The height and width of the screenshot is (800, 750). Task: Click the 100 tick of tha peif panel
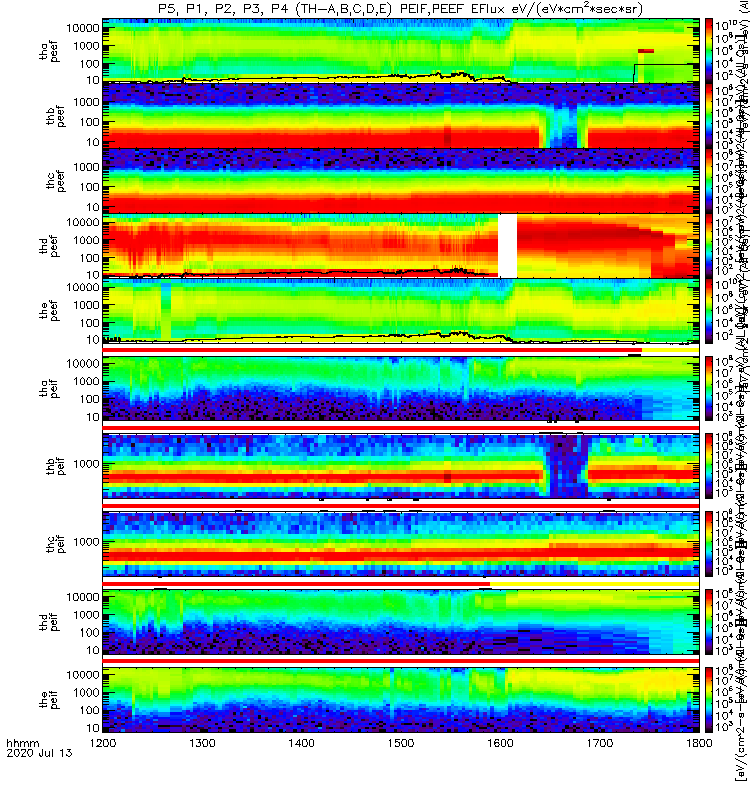(x=89, y=399)
